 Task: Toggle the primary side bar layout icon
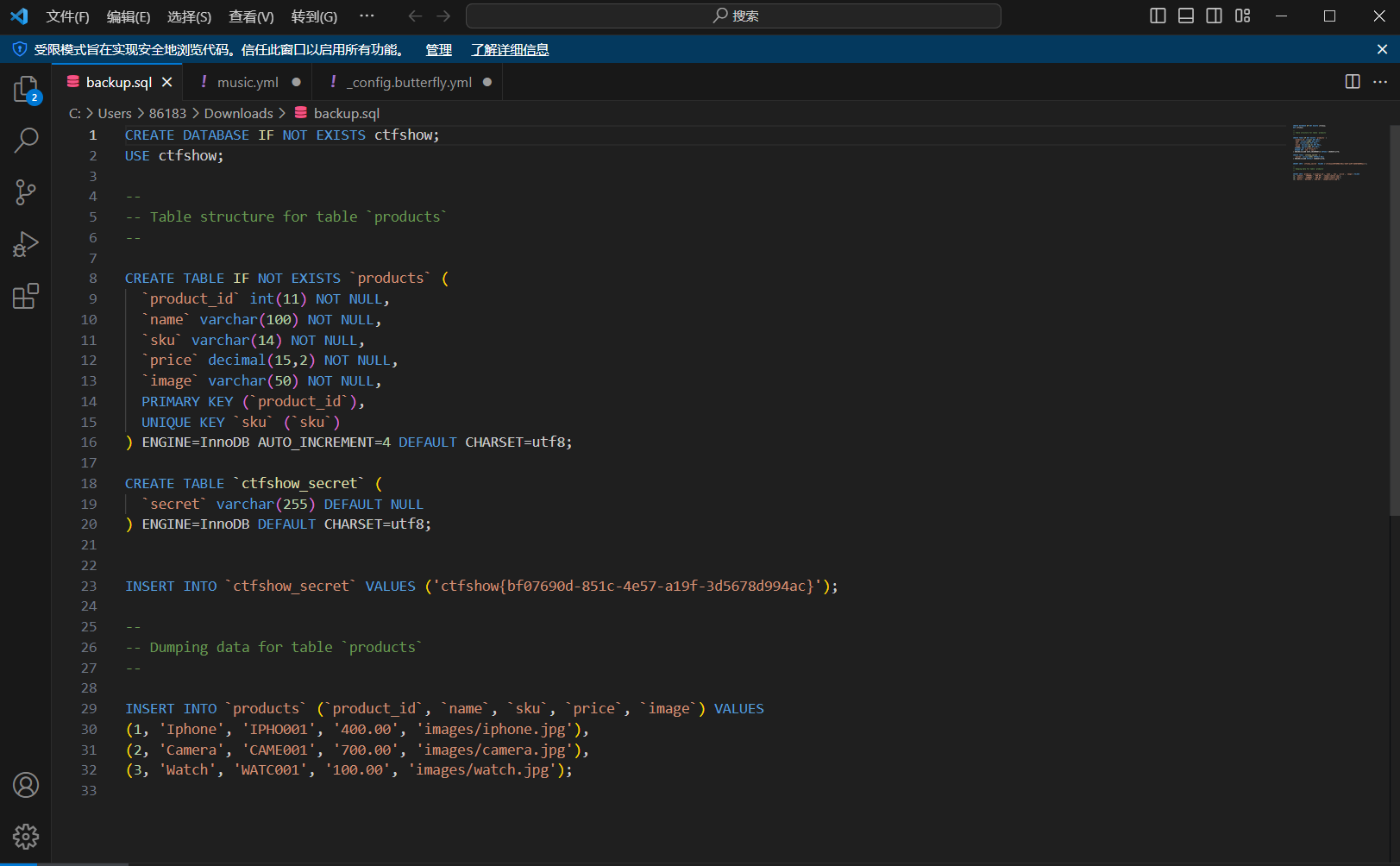[1158, 16]
